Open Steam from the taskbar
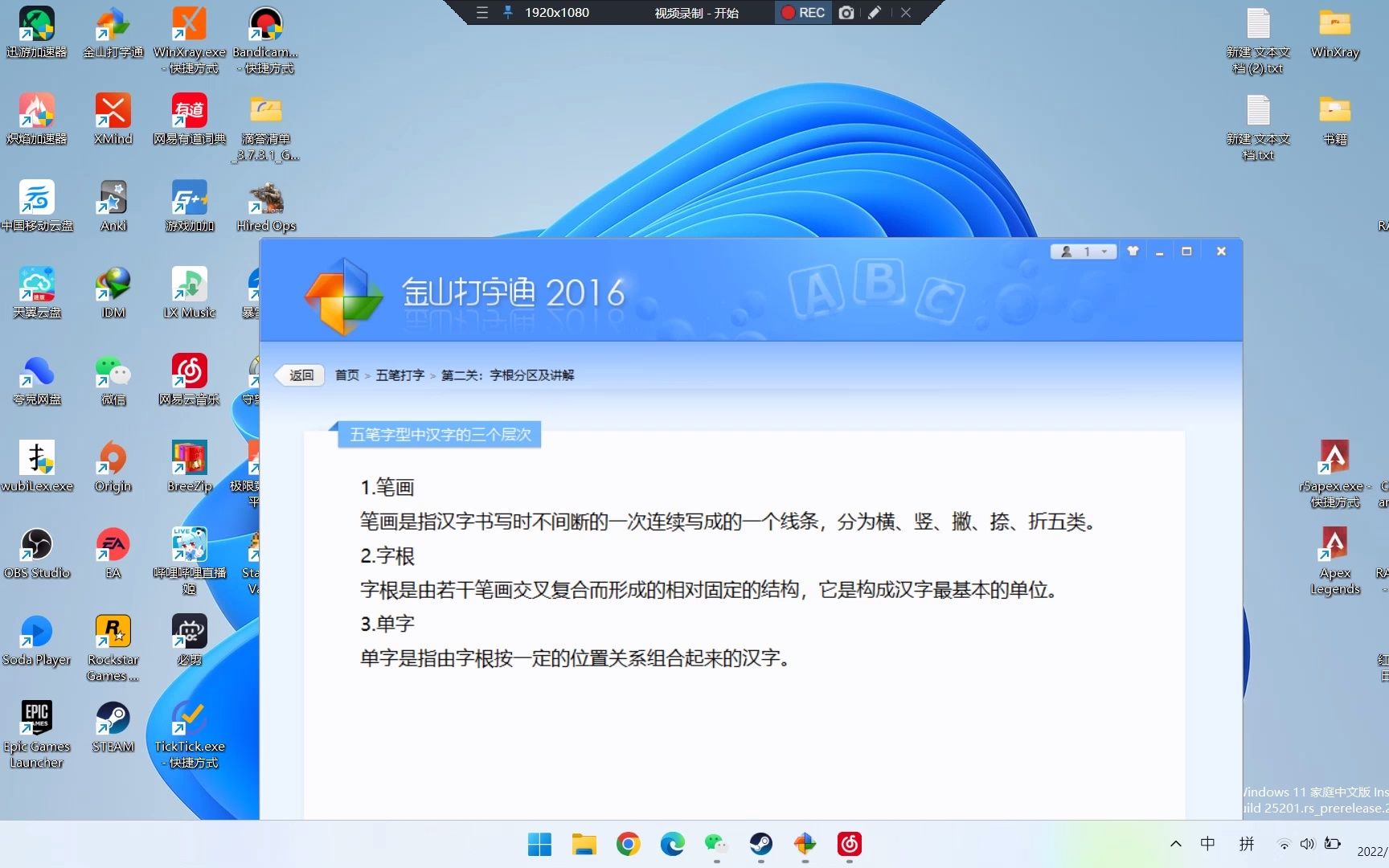Viewport: 1389px width, 868px height. pyautogui.click(x=760, y=844)
